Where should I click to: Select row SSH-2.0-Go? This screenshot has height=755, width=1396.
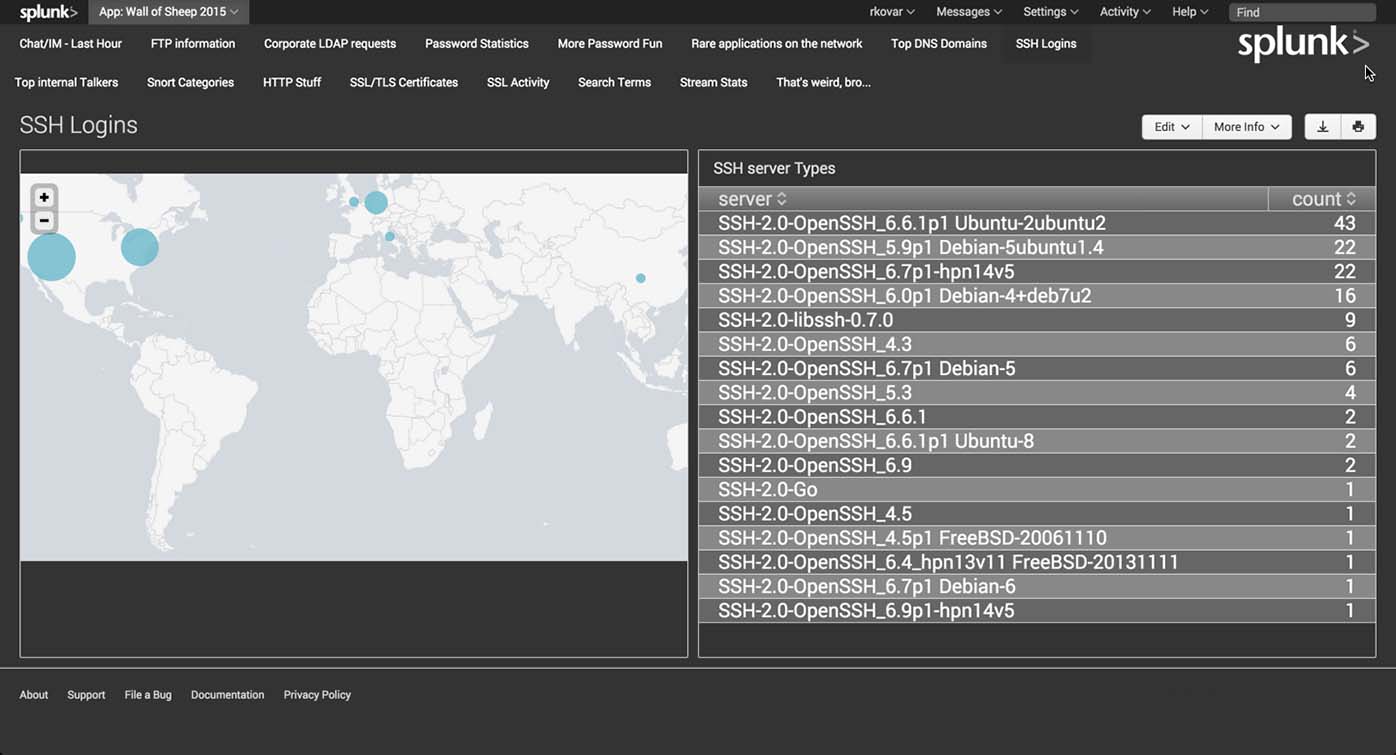tap(1037, 490)
